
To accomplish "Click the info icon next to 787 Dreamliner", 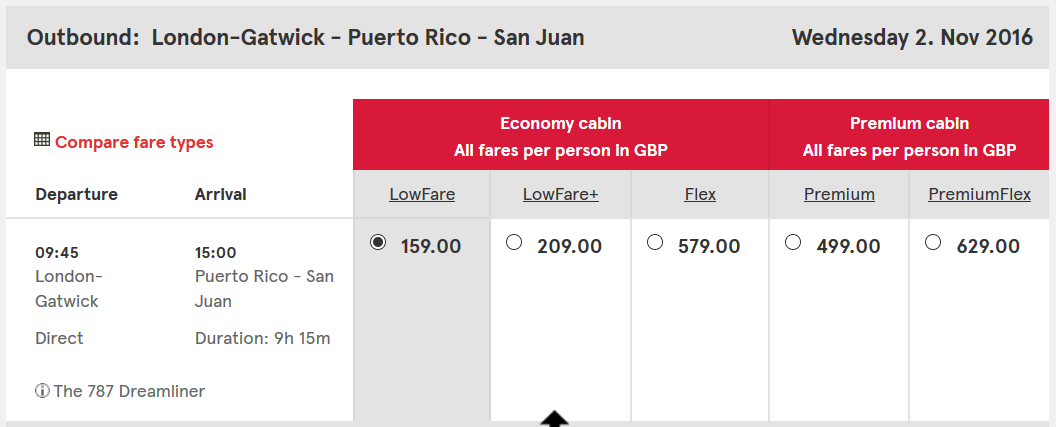I will click(42, 391).
